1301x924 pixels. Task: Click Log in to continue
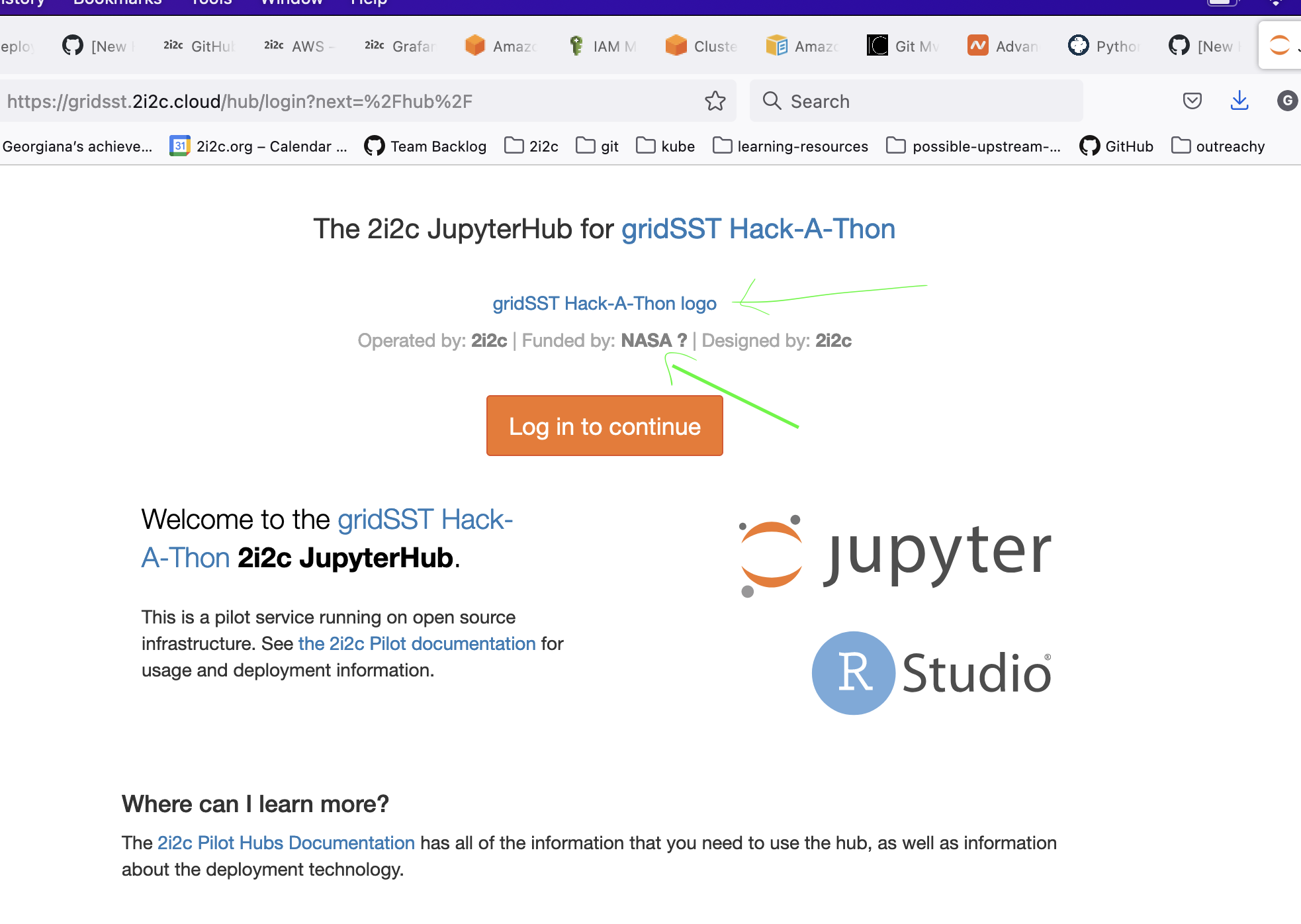tap(604, 426)
